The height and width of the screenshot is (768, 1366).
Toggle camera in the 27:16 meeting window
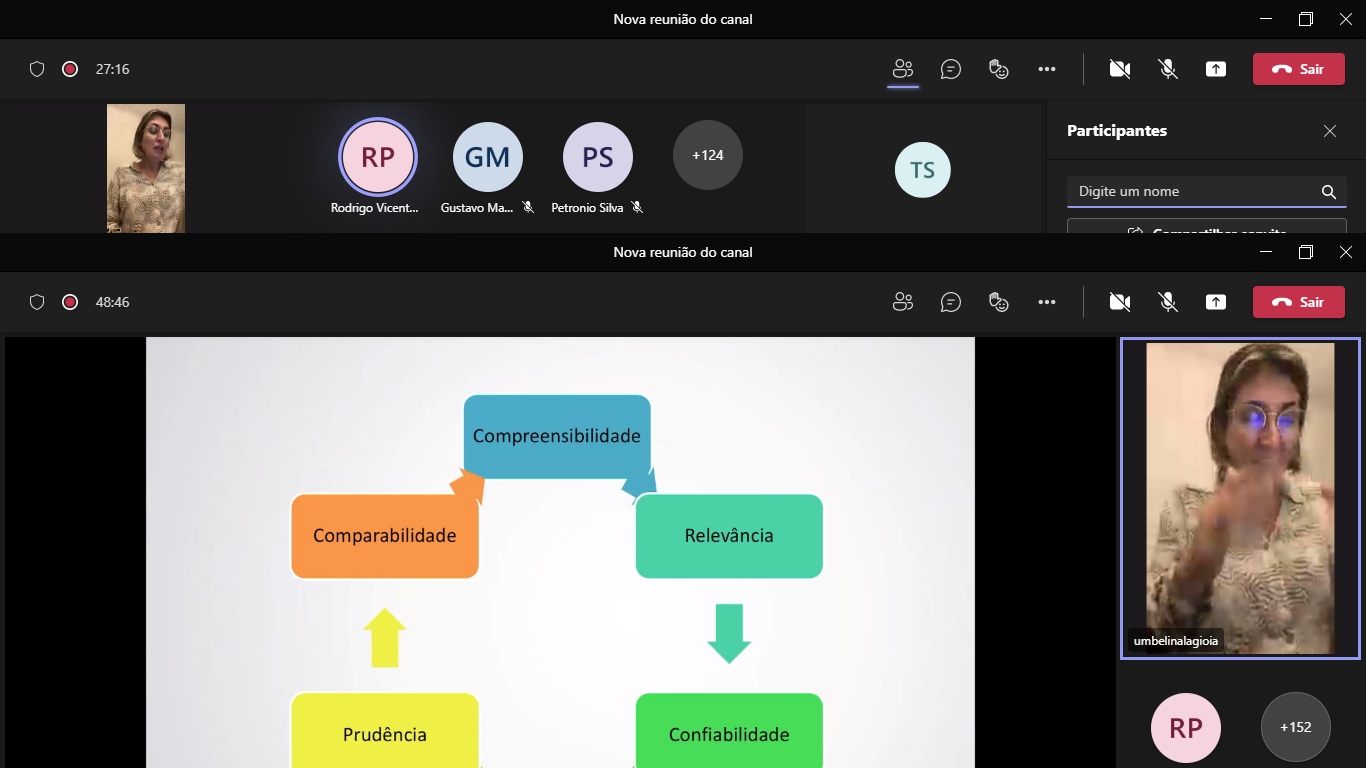[x=1119, y=69]
